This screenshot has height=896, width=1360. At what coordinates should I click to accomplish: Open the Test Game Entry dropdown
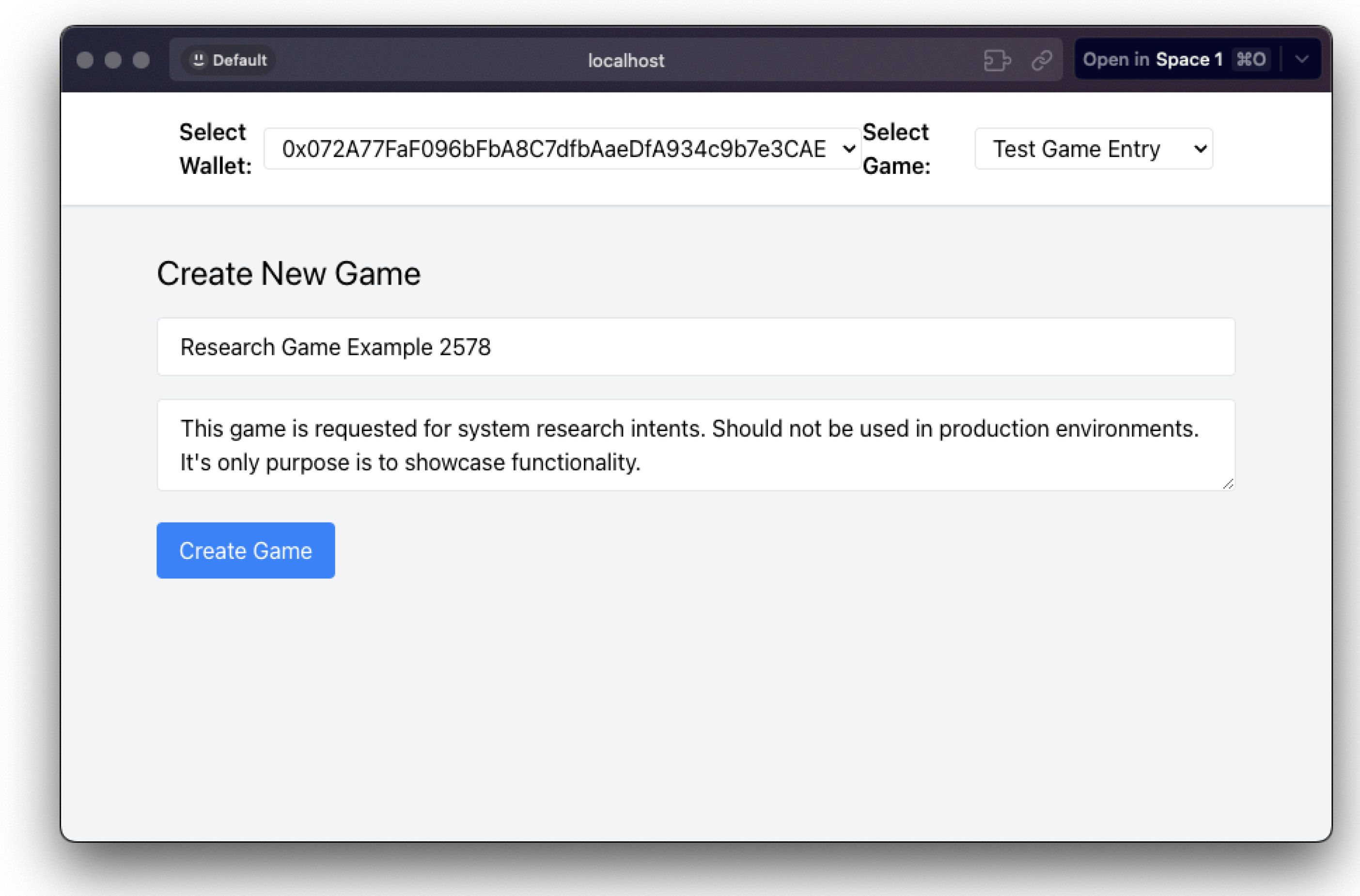[1093, 149]
